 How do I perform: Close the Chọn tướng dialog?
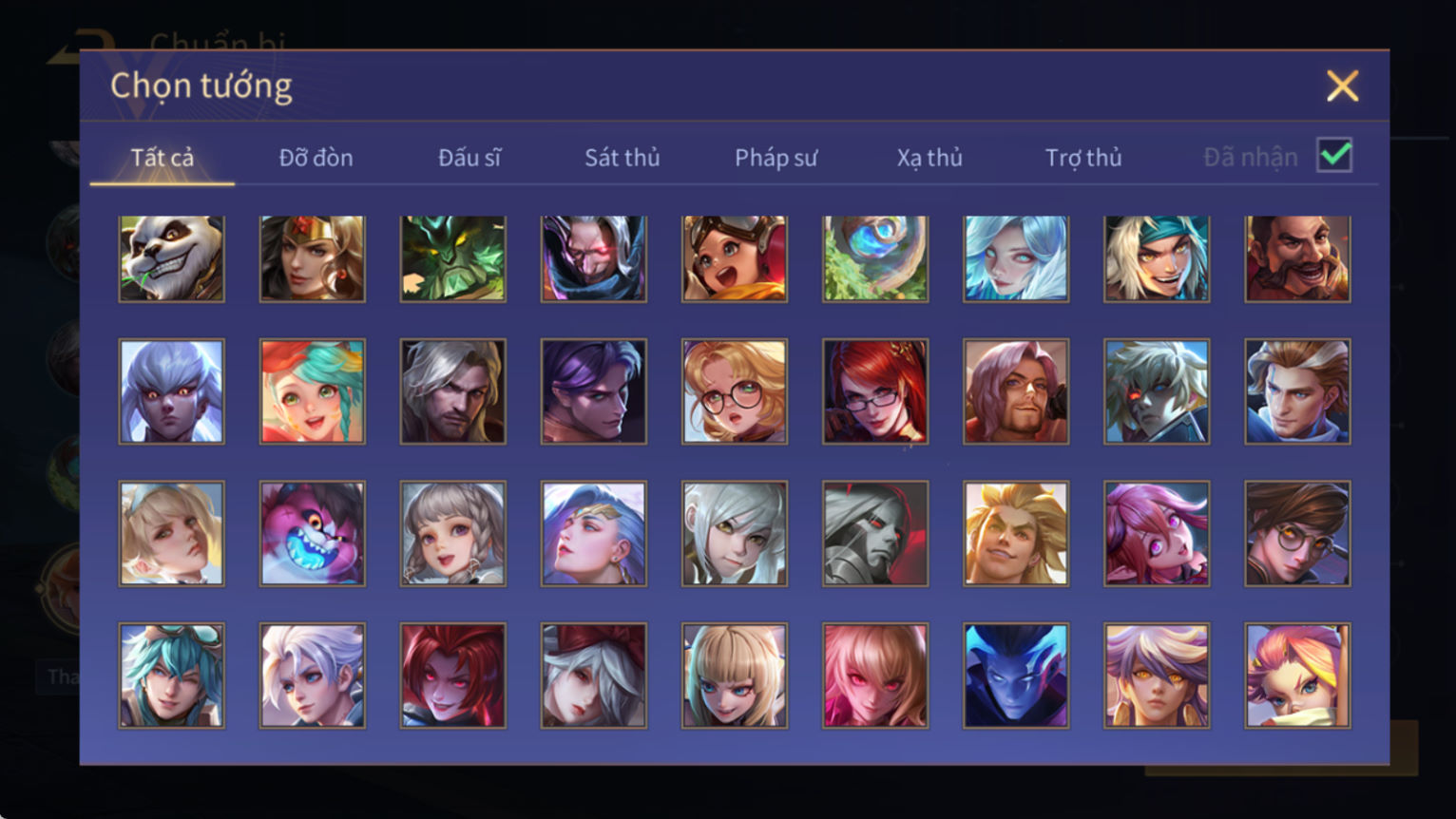click(x=1342, y=86)
